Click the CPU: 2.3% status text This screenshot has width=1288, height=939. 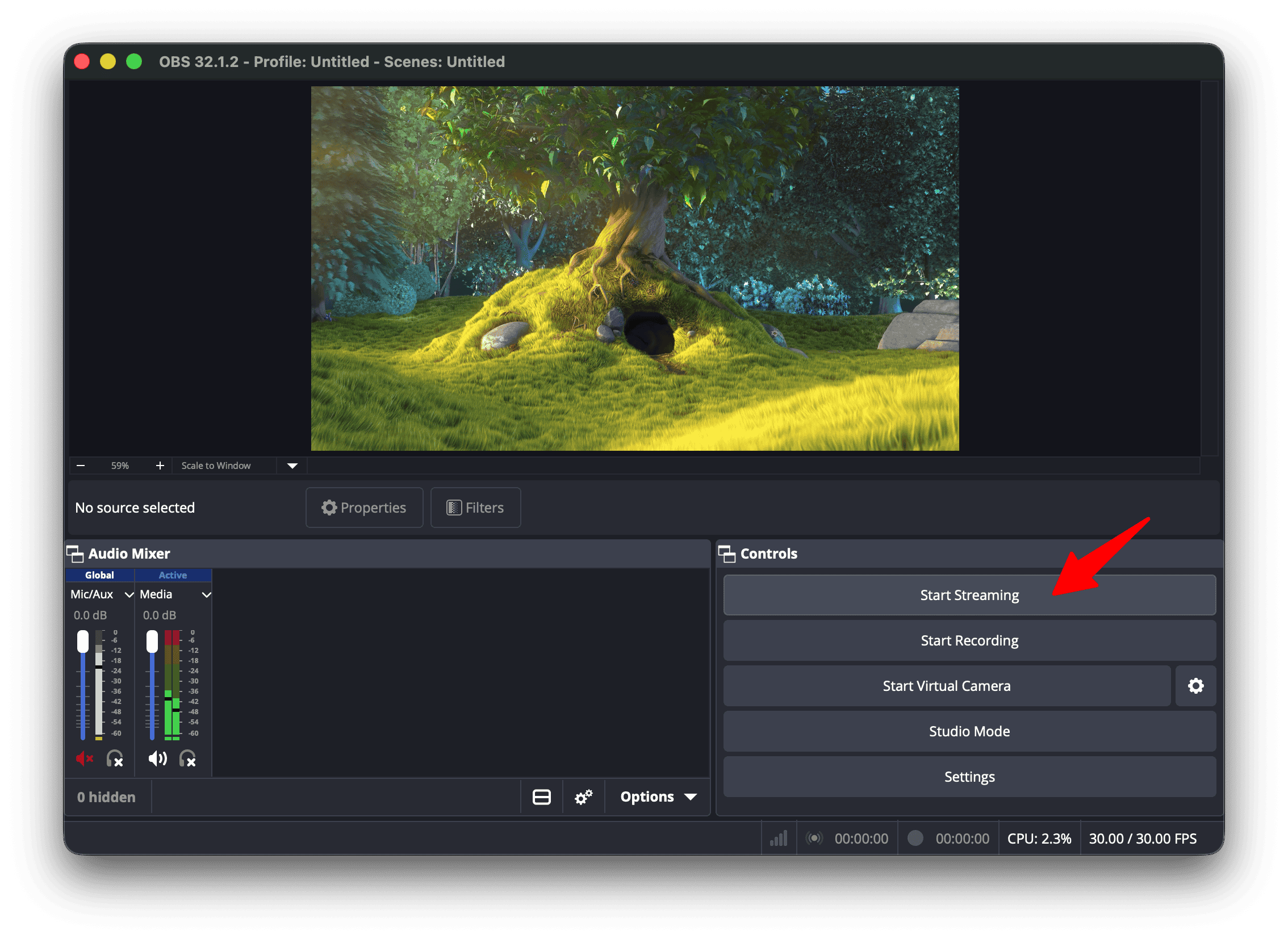tap(1039, 839)
